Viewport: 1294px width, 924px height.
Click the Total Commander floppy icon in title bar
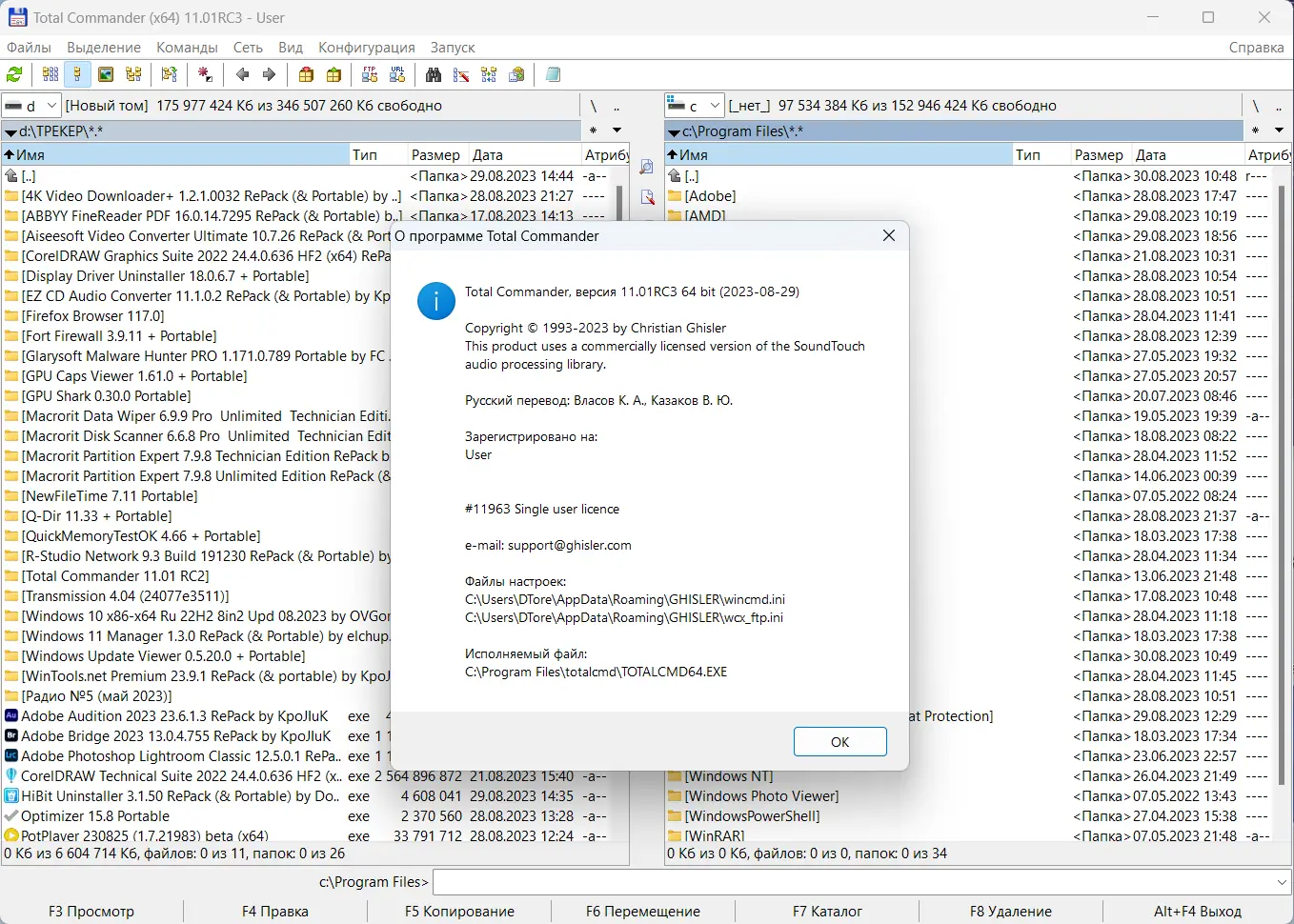pyautogui.click(x=16, y=17)
